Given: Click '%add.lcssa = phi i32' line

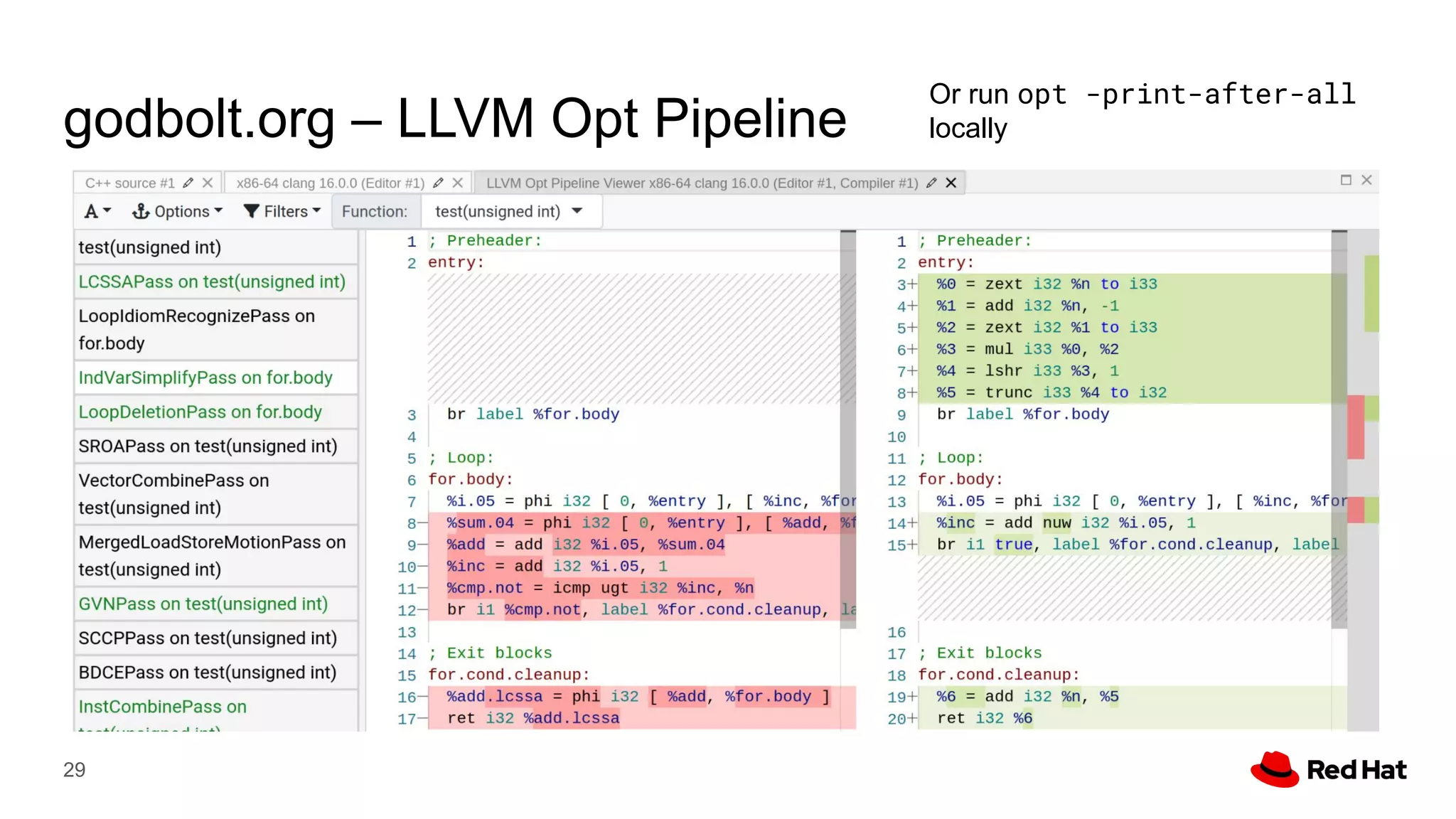Looking at the screenshot, I should [x=642, y=696].
